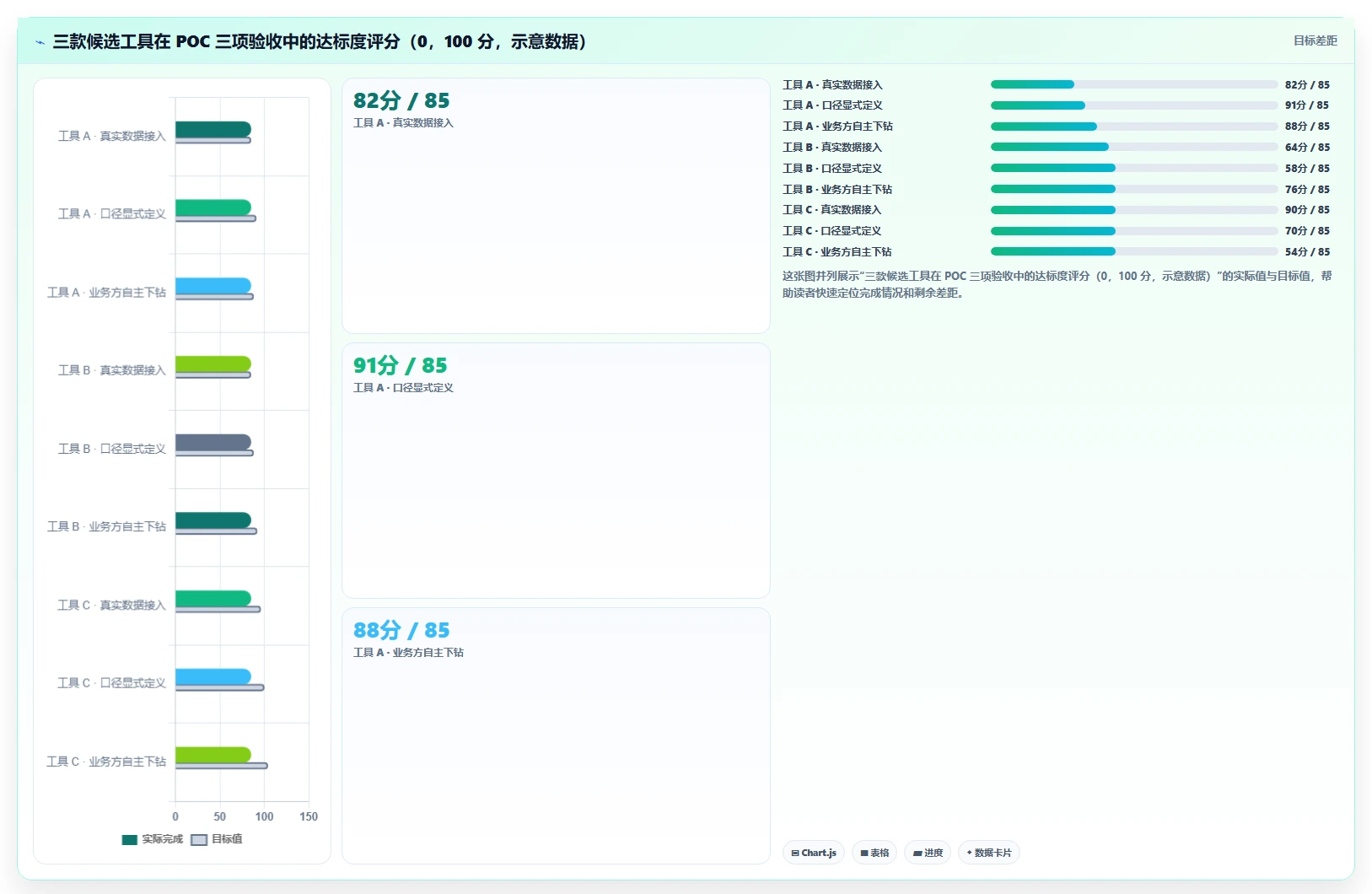Click the green actual bar for 工具 C · 真实数据接入
This screenshot has width=1372, height=894.
pos(213,599)
